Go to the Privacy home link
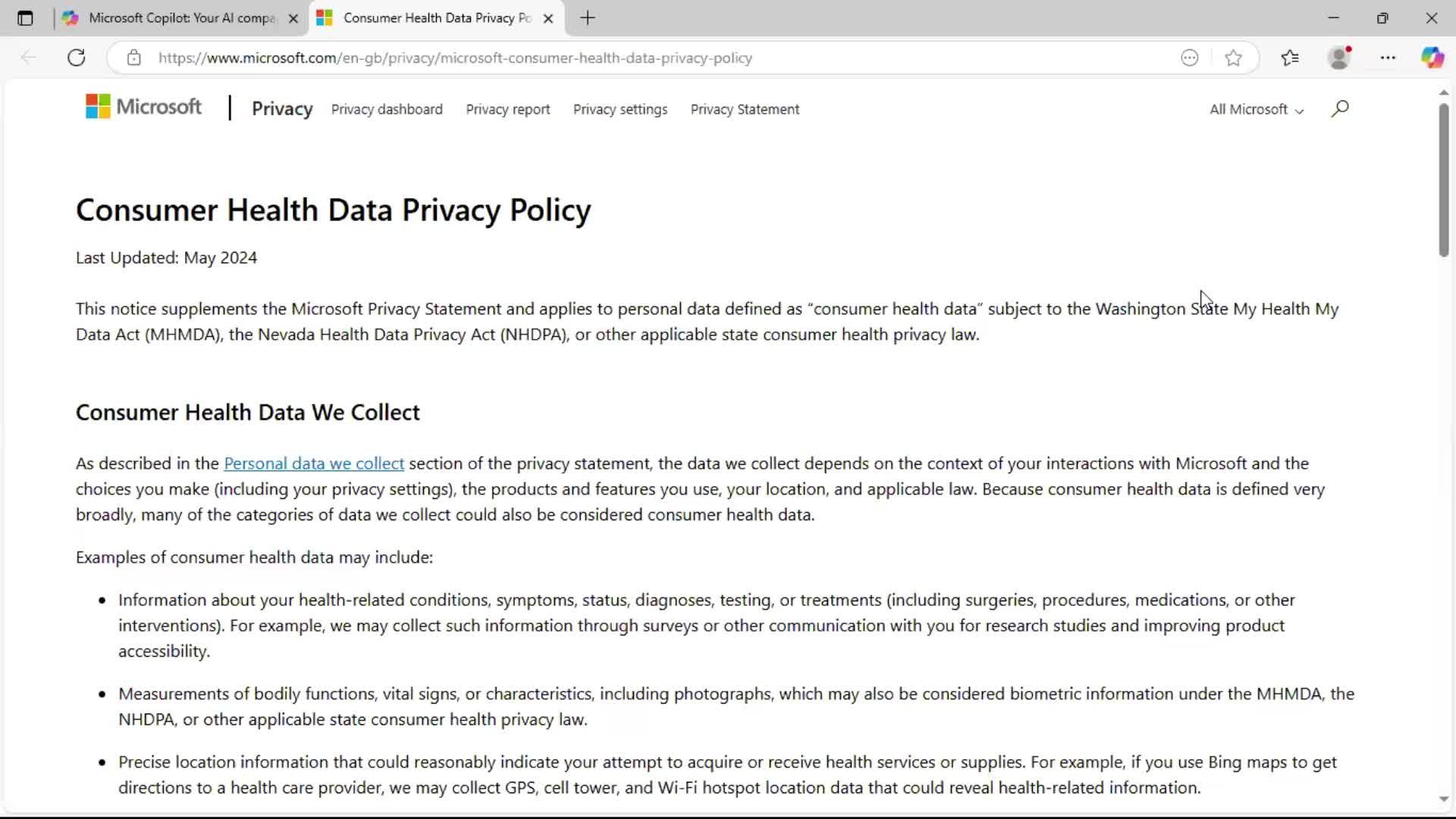 (x=282, y=108)
